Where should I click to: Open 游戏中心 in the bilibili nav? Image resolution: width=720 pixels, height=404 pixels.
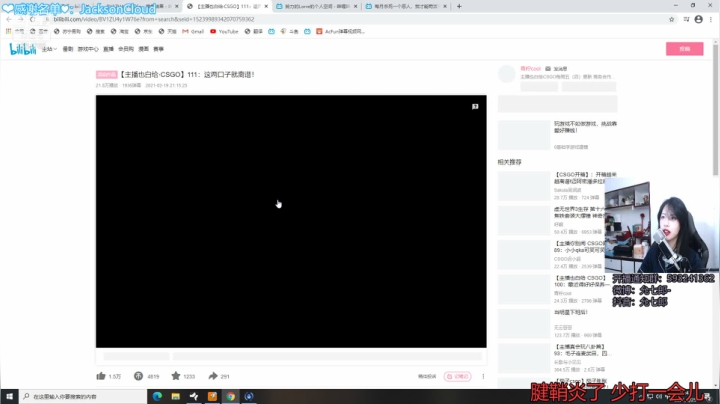point(88,49)
